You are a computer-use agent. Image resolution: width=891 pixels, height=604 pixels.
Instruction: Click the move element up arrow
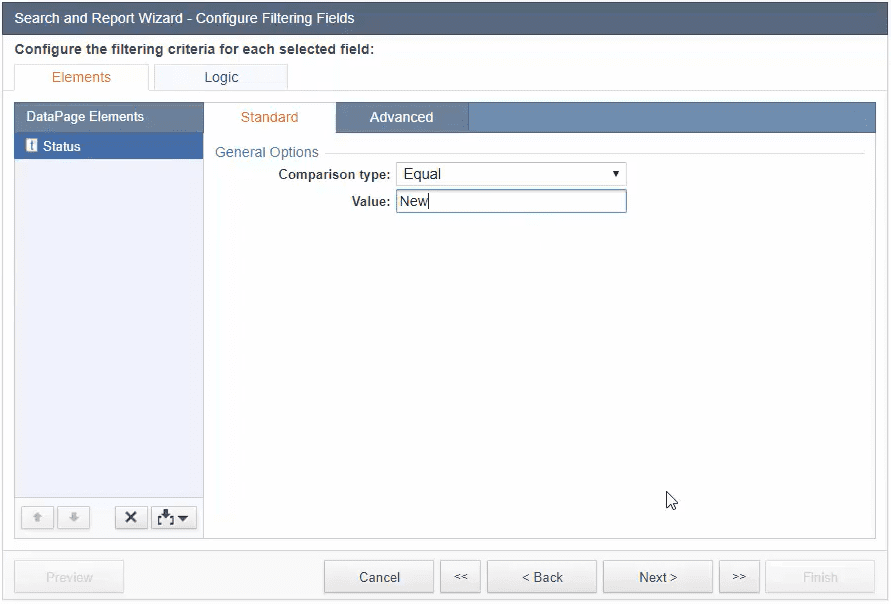pos(38,517)
